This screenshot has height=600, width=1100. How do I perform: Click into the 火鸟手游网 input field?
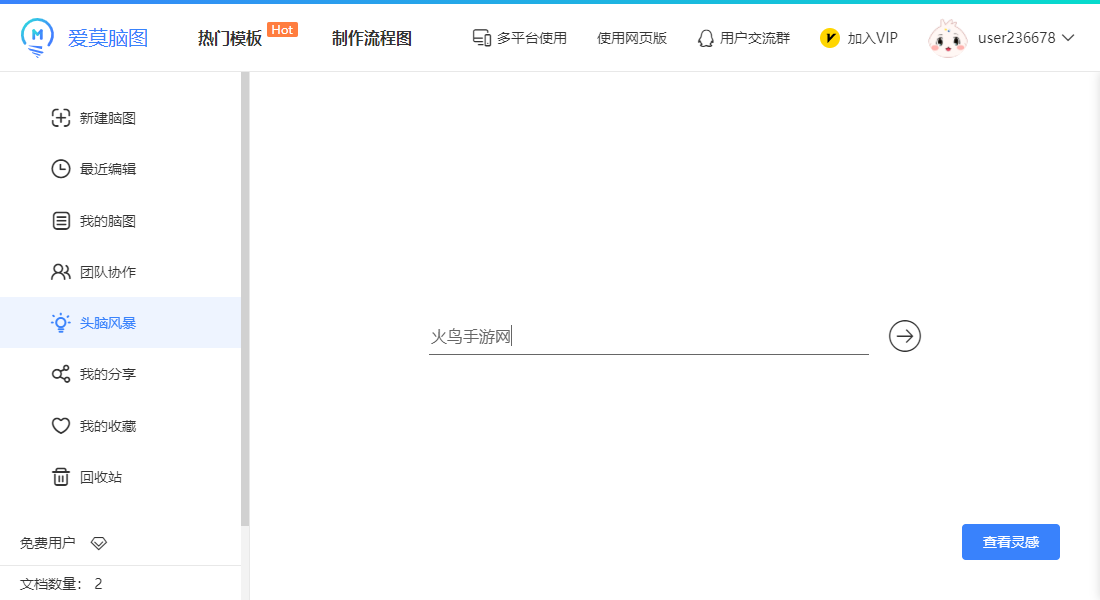click(x=649, y=337)
